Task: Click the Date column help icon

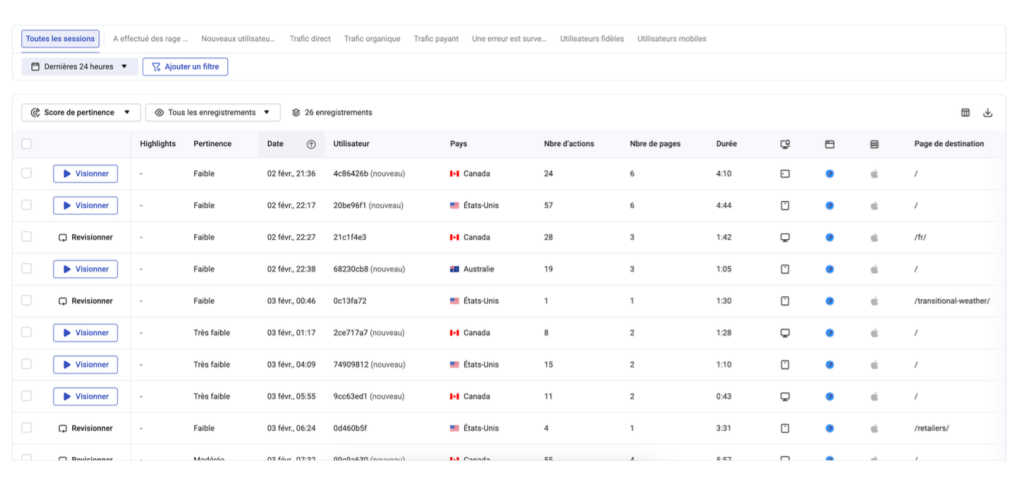Action: [x=311, y=144]
